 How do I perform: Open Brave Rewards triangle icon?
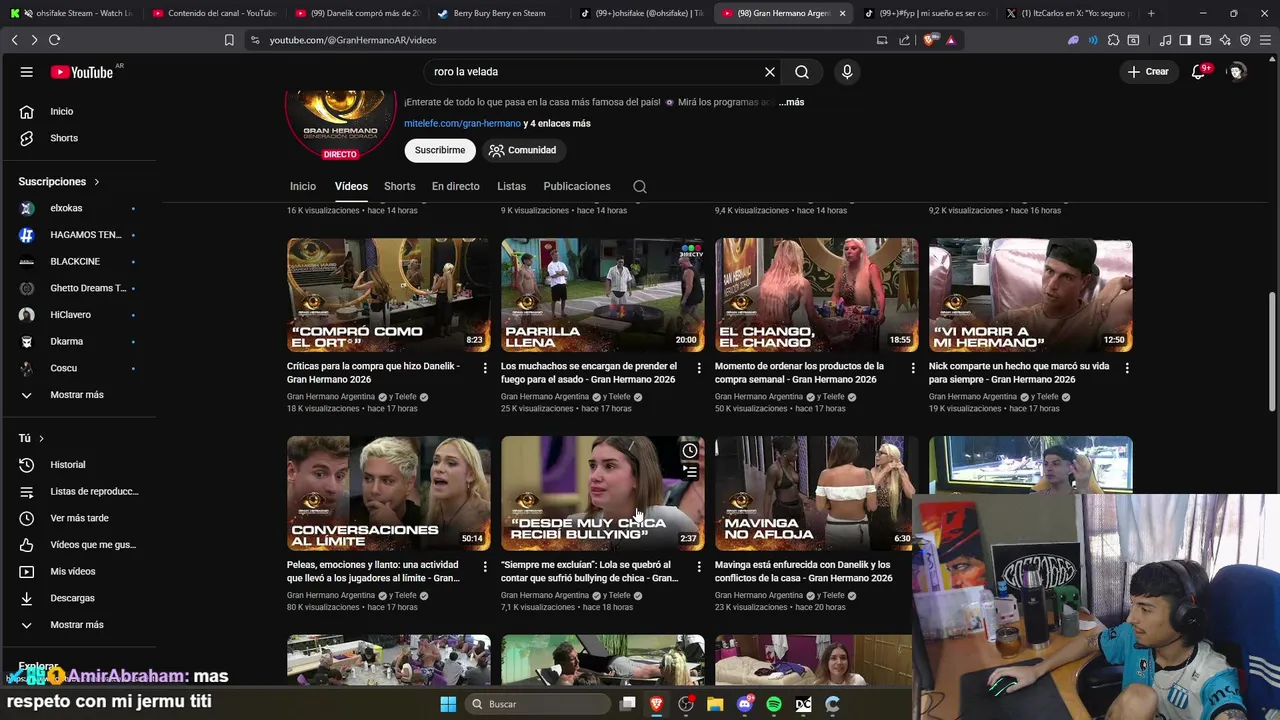(951, 40)
